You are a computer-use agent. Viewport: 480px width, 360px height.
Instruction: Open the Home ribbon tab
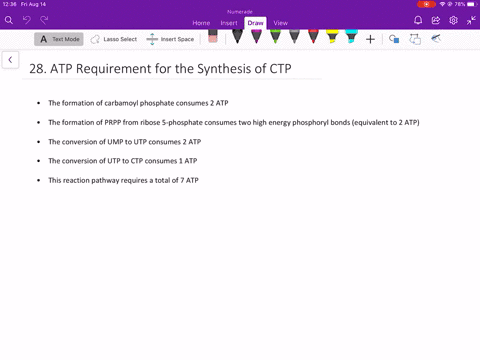pos(201,23)
